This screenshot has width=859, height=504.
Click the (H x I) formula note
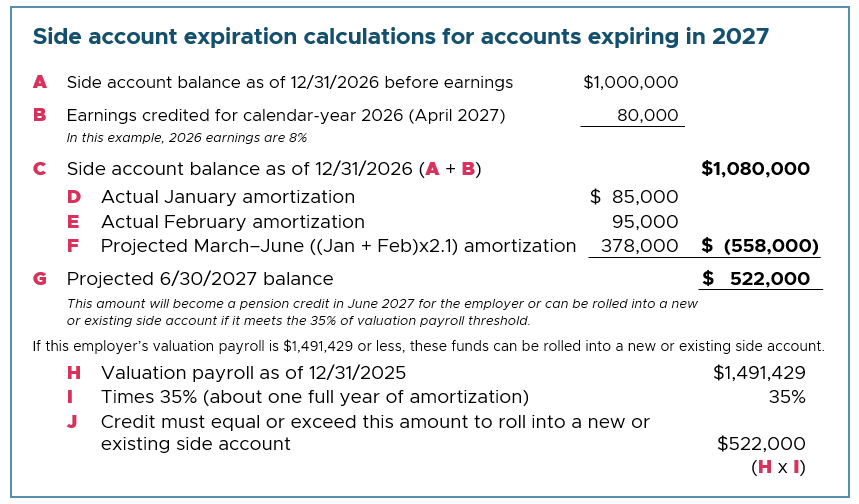coord(778,467)
